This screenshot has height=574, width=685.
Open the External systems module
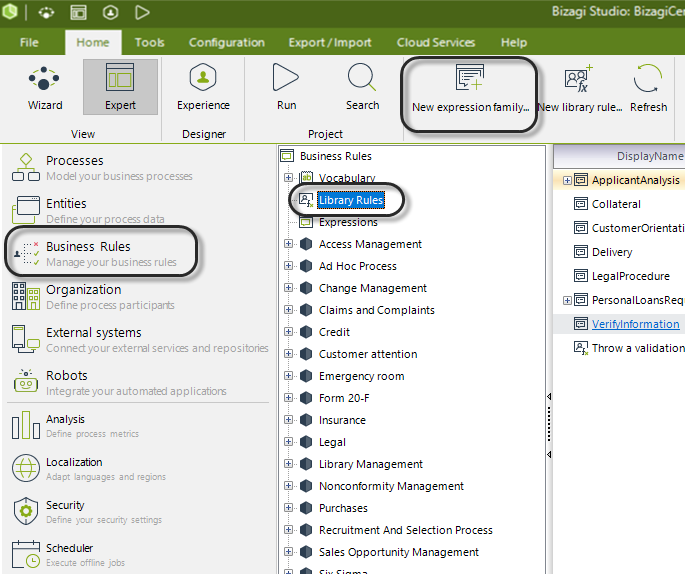140,339
